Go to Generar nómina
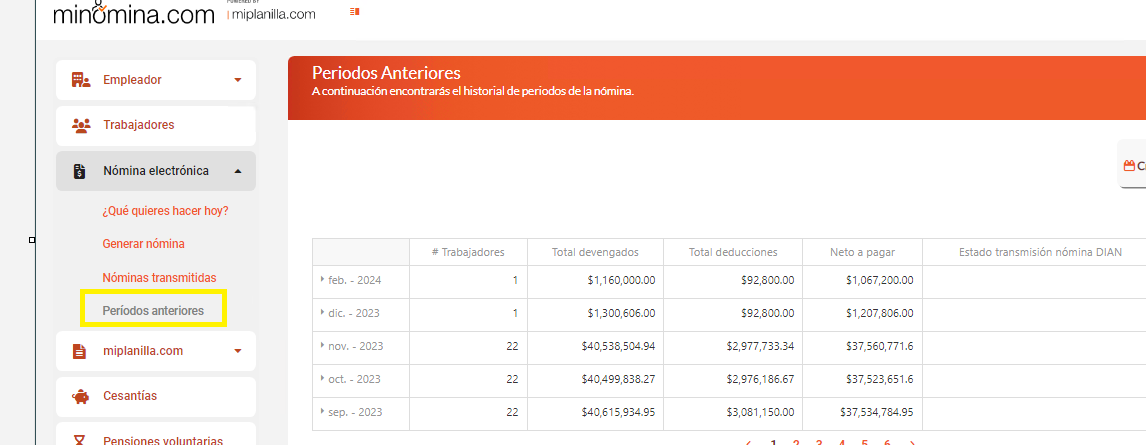The height and width of the screenshot is (445, 1146). [143, 244]
